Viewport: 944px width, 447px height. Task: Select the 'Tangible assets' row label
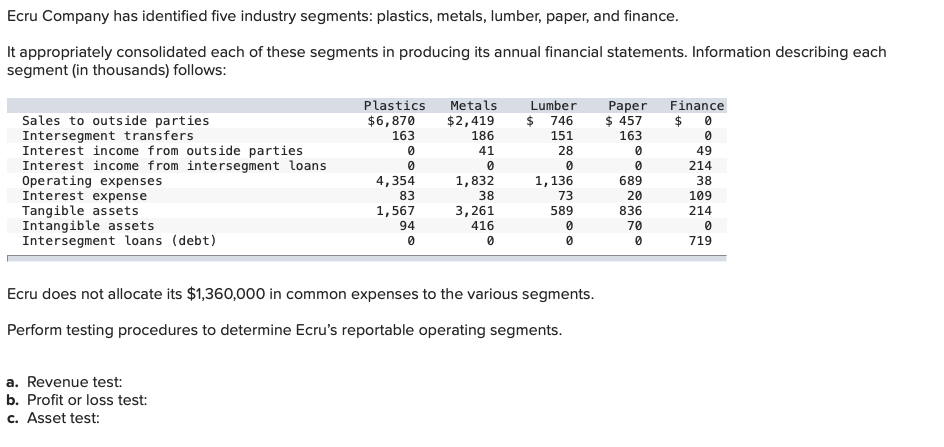tap(80, 211)
